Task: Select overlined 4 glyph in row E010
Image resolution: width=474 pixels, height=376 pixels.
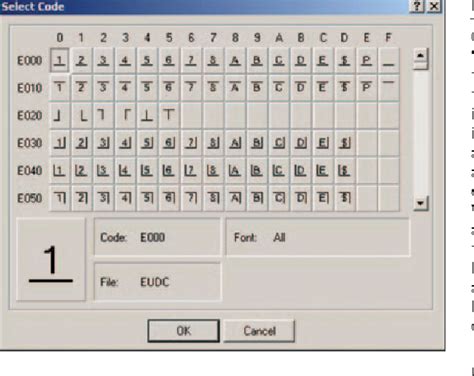Action: click(x=125, y=88)
